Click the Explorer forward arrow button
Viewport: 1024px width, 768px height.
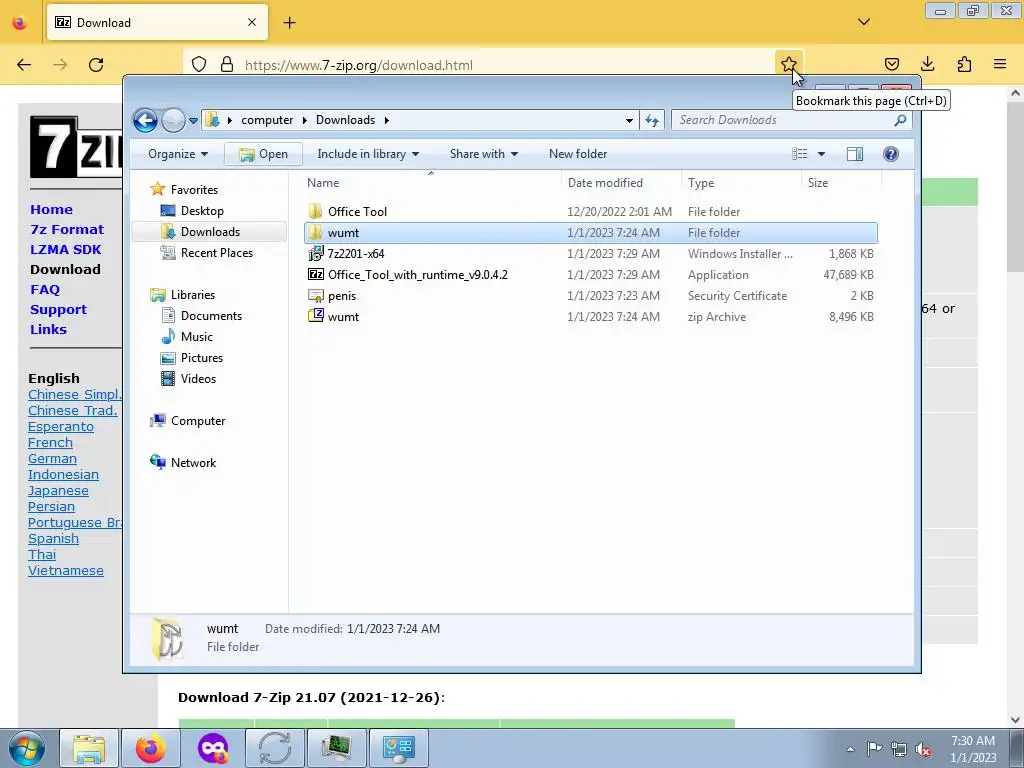point(173,120)
